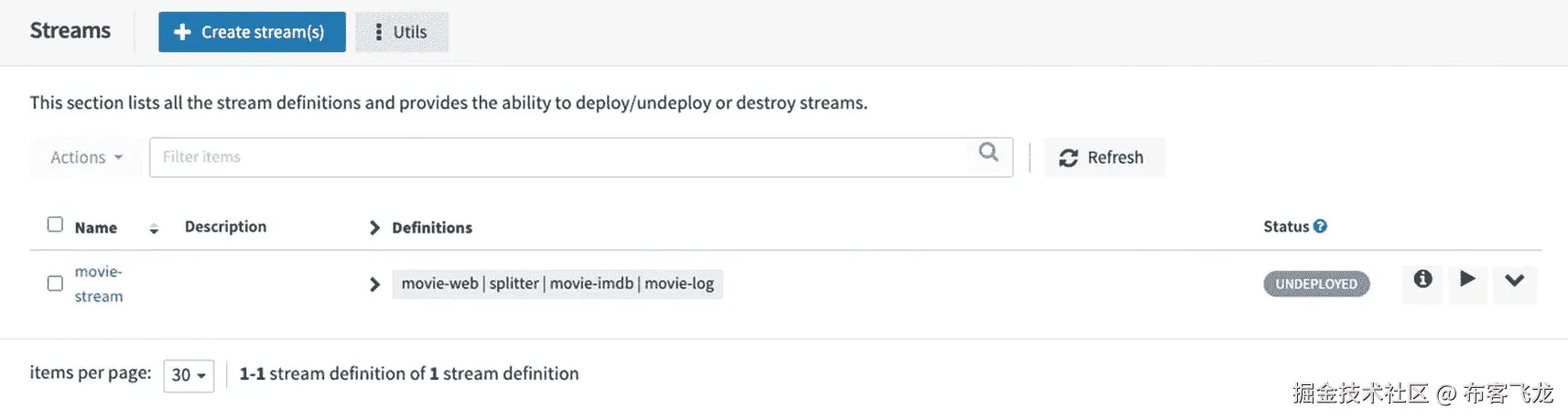
Task: Sort streams using the Name sort arrows
Action: 154,229
